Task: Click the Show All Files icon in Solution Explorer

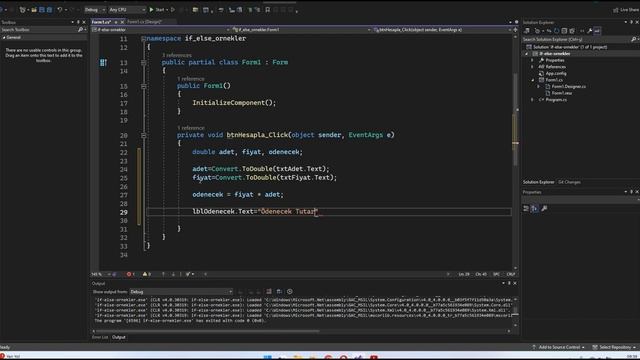Action: click(x=572, y=31)
